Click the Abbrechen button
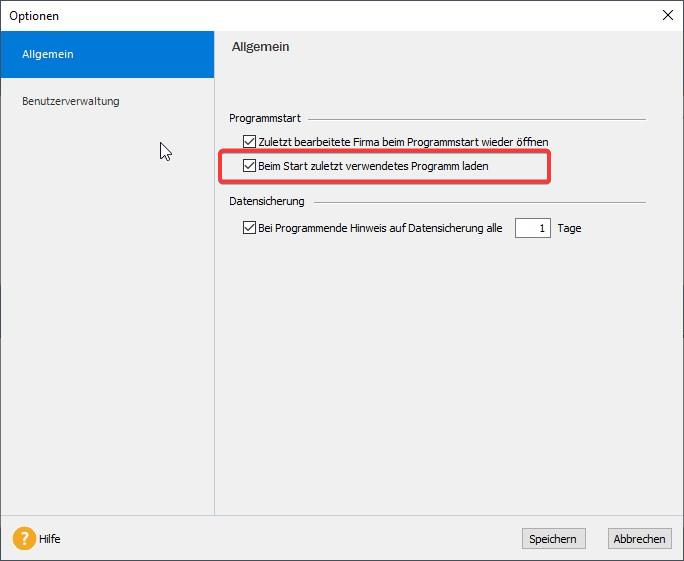 (x=639, y=539)
